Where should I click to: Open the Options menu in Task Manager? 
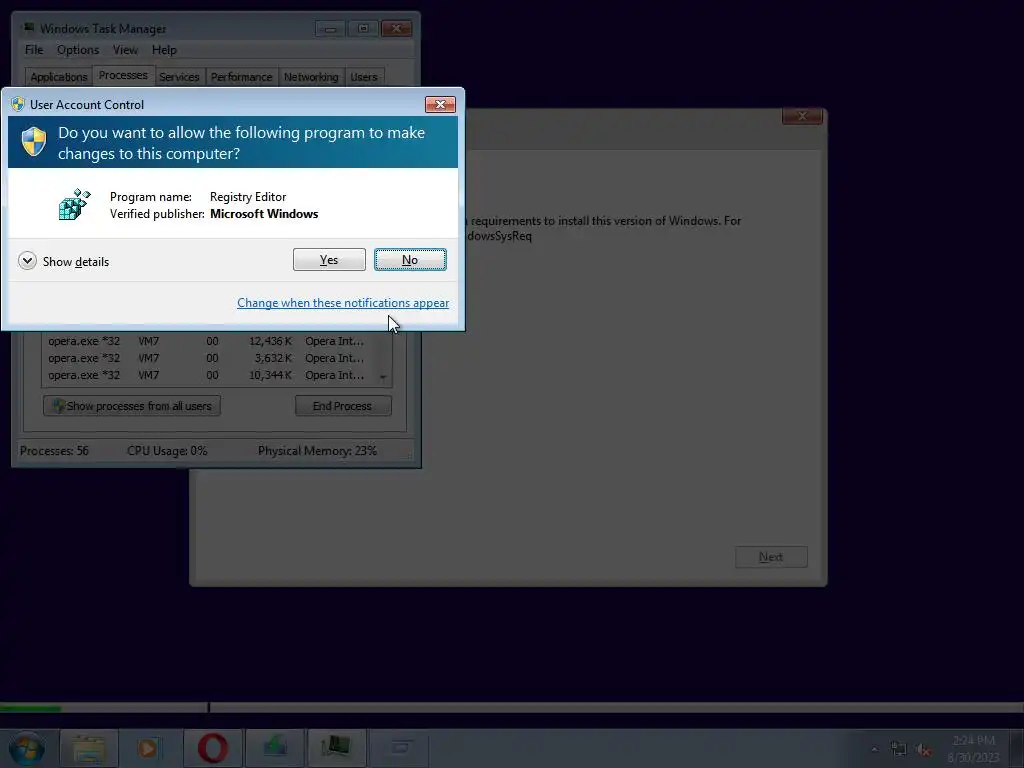(x=78, y=50)
